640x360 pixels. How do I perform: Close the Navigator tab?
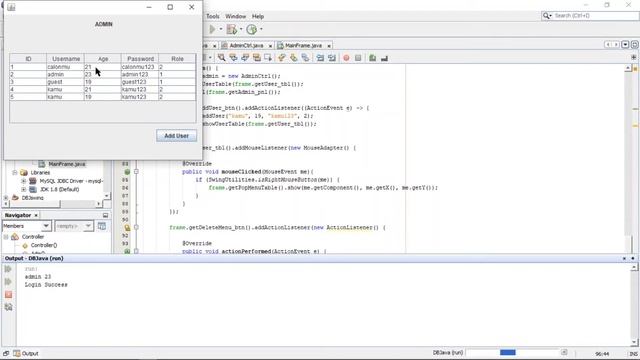(36, 215)
